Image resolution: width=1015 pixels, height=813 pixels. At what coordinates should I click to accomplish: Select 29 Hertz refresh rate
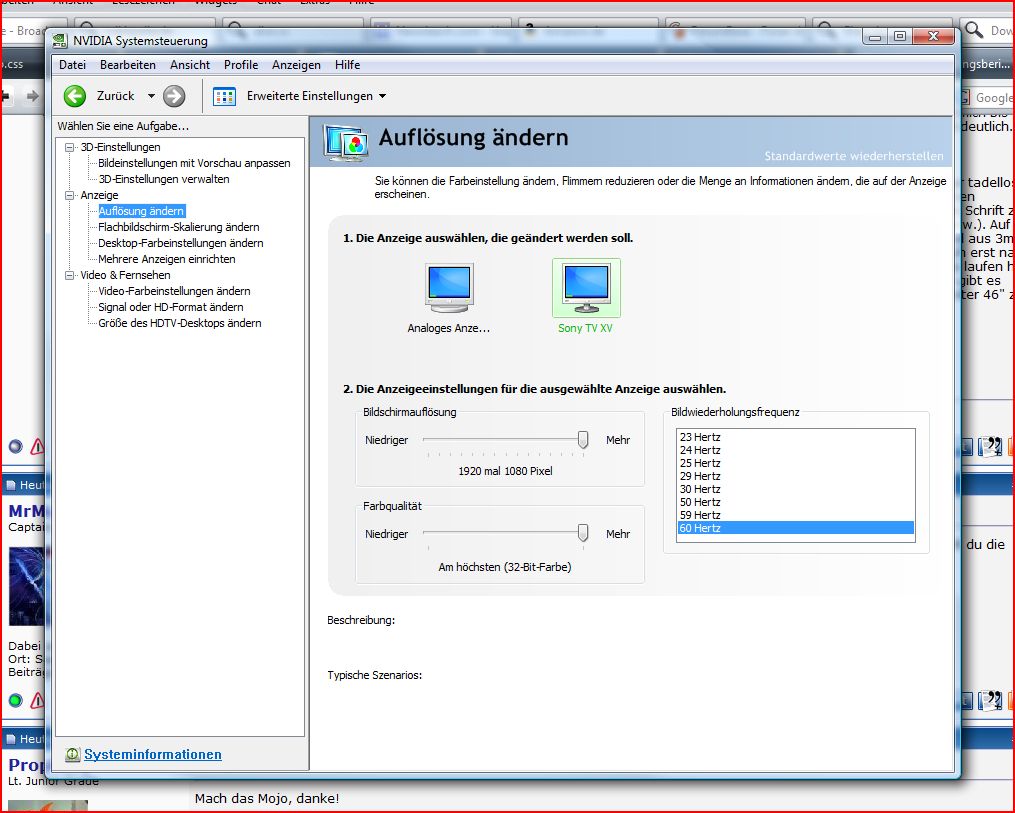tap(796, 476)
